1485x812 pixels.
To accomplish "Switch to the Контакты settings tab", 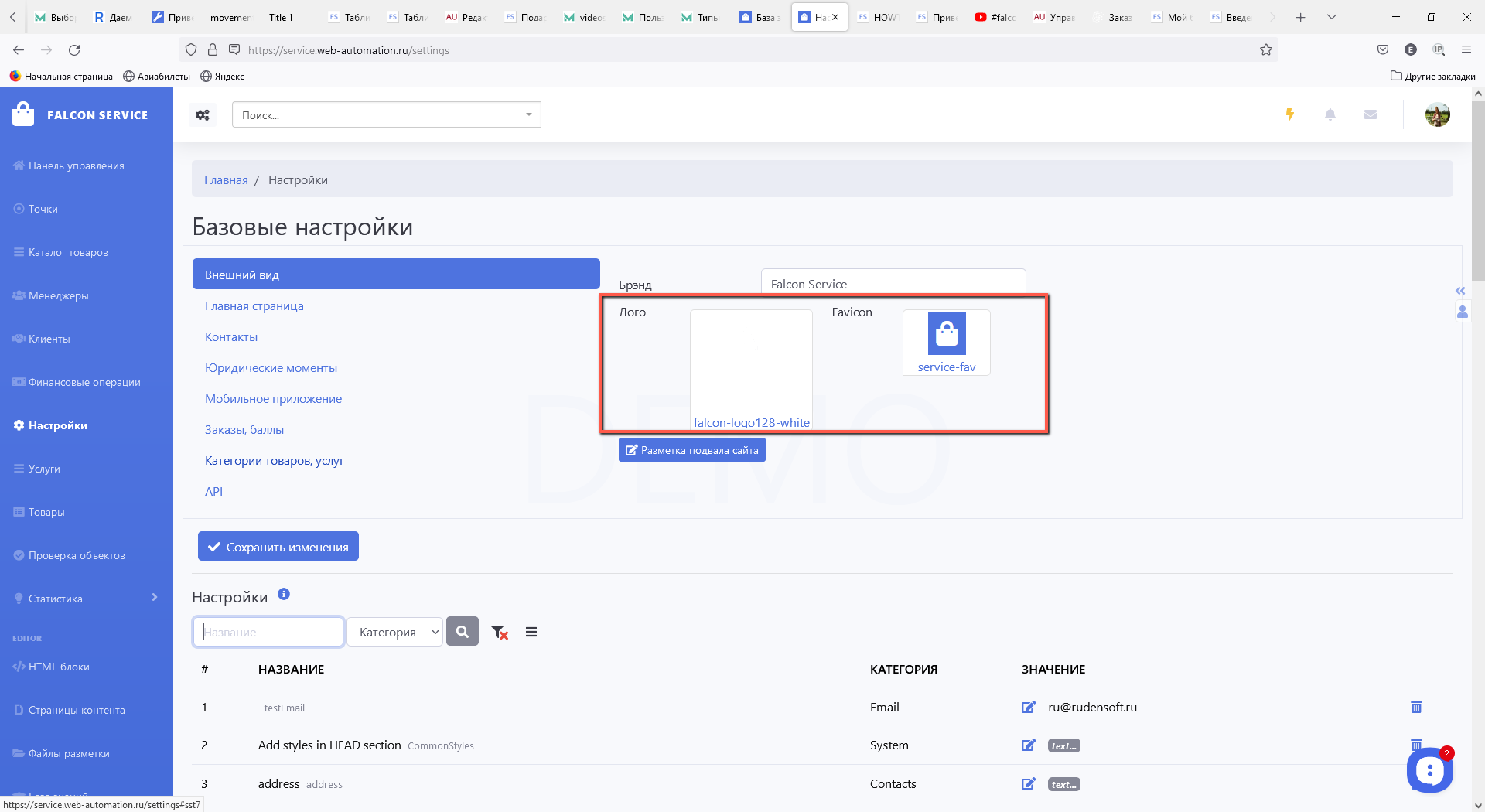I will [x=231, y=337].
